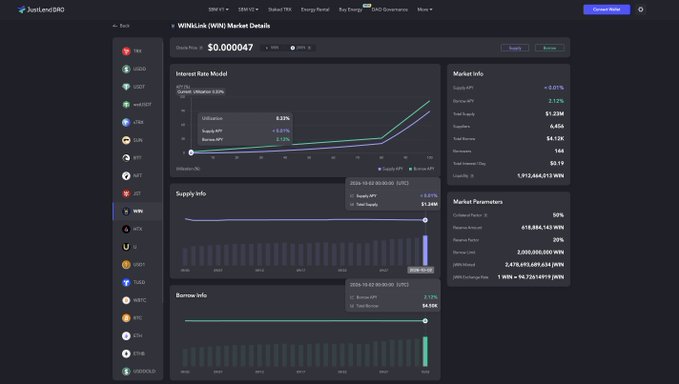Select the USDDOLD token icon

[126, 371]
